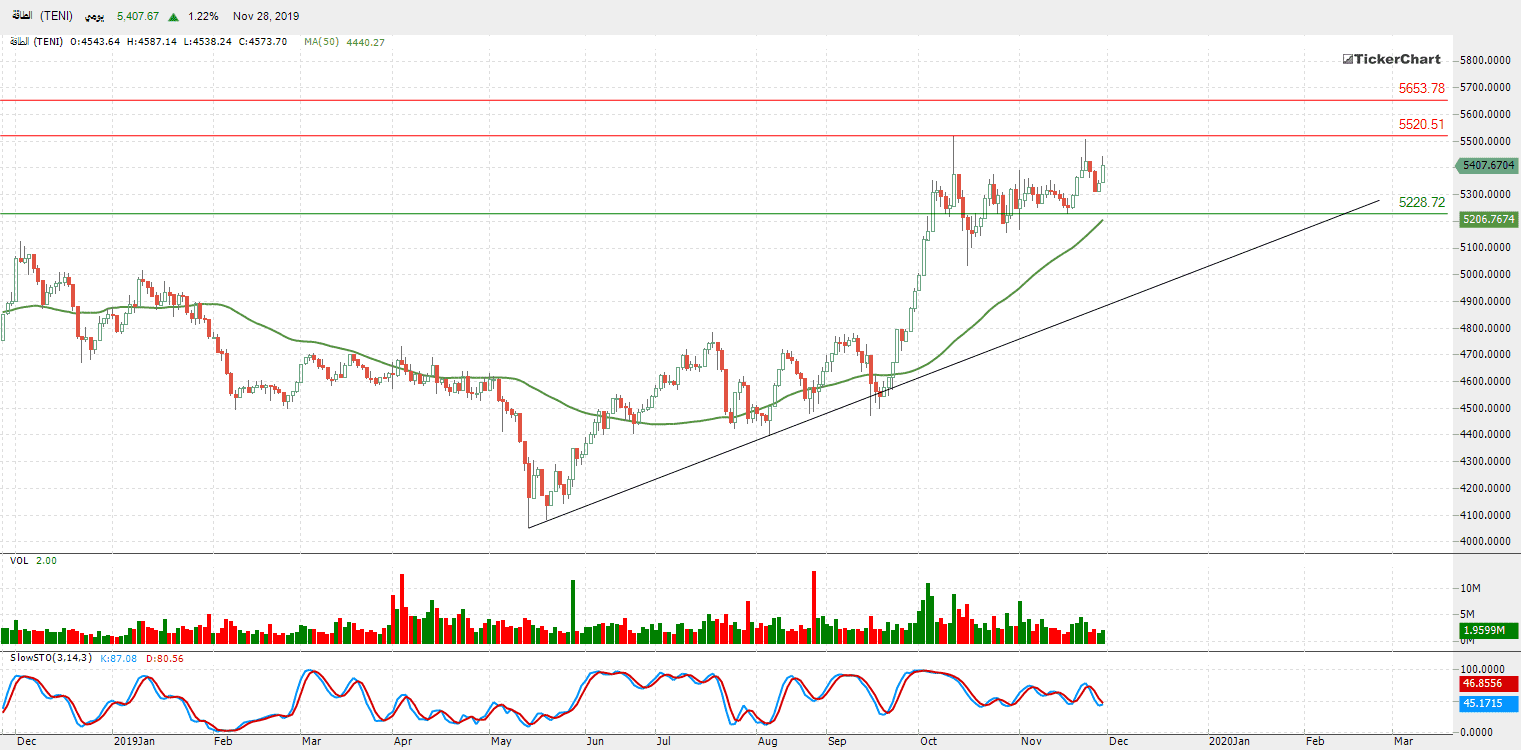
Task: Select the 5228.72 support level label
Action: 1421,202
